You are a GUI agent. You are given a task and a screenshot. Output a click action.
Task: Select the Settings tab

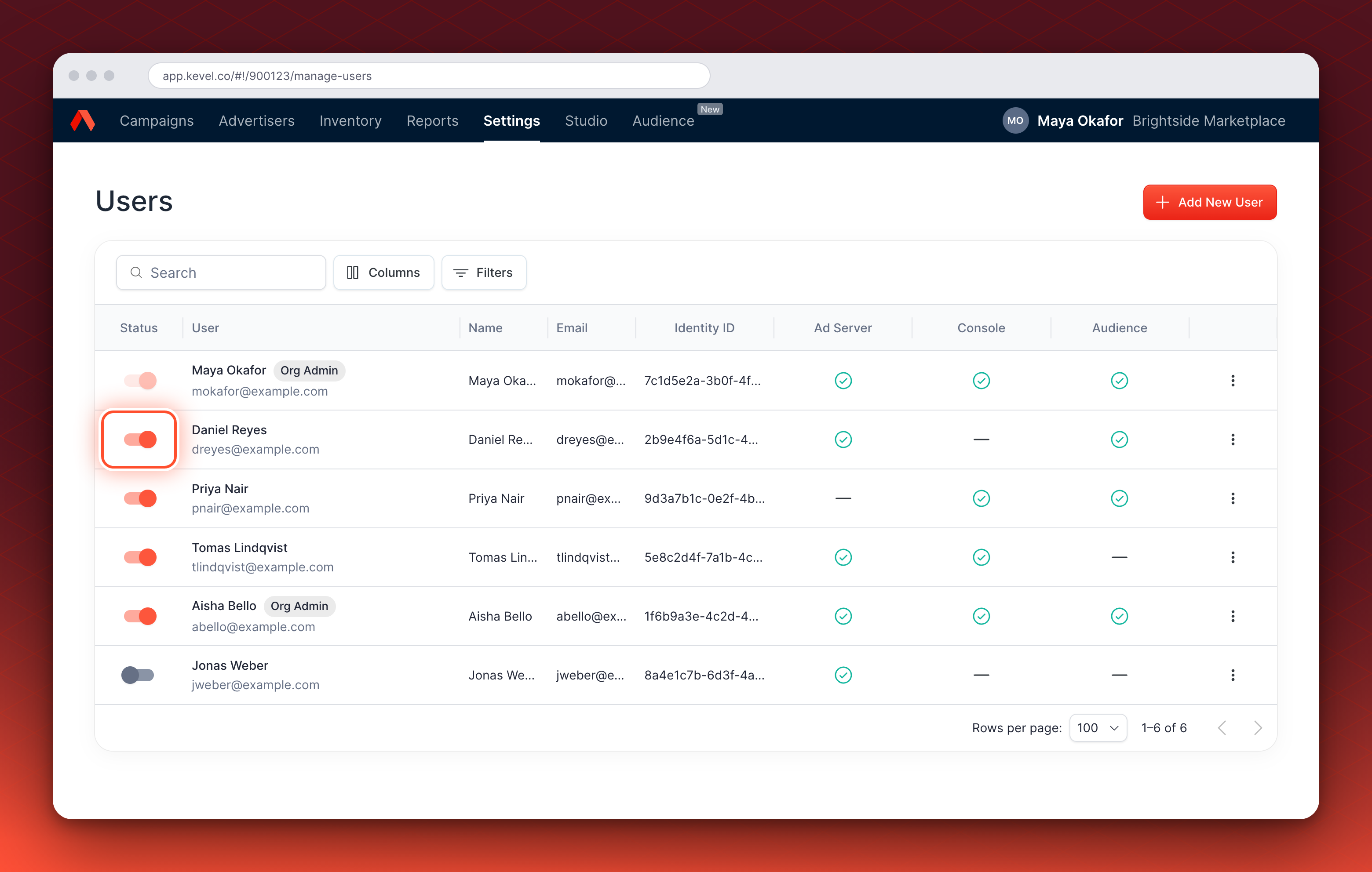pyautogui.click(x=512, y=121)
